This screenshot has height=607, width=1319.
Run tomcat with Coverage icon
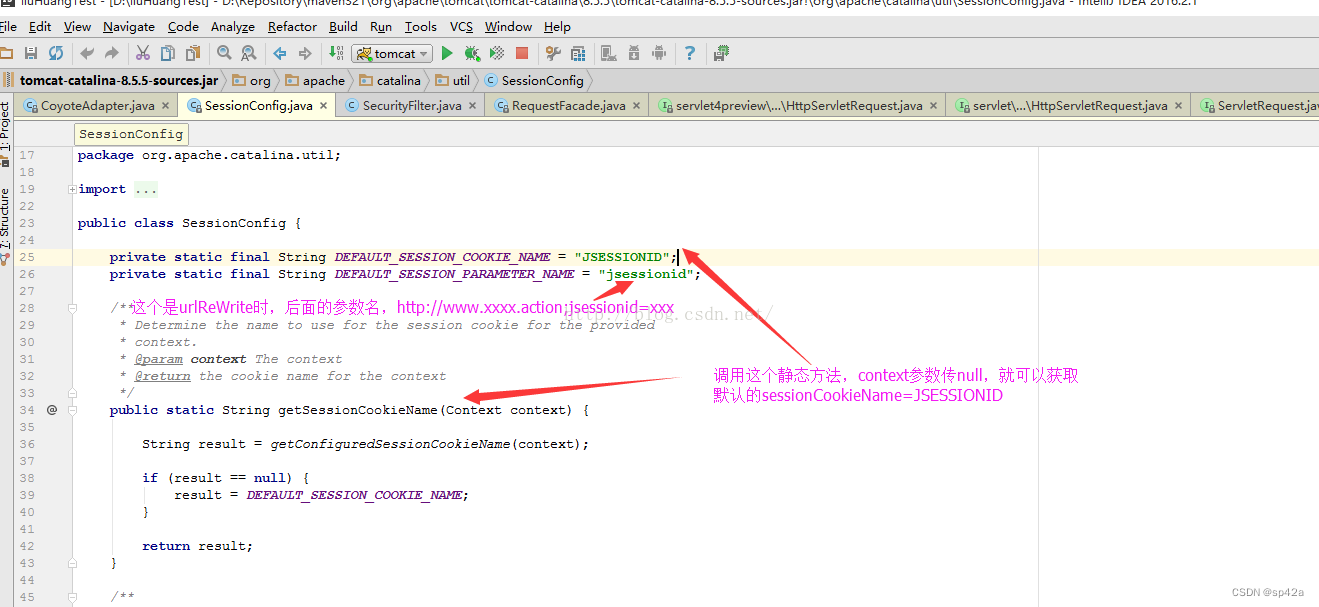coord(497,53)
